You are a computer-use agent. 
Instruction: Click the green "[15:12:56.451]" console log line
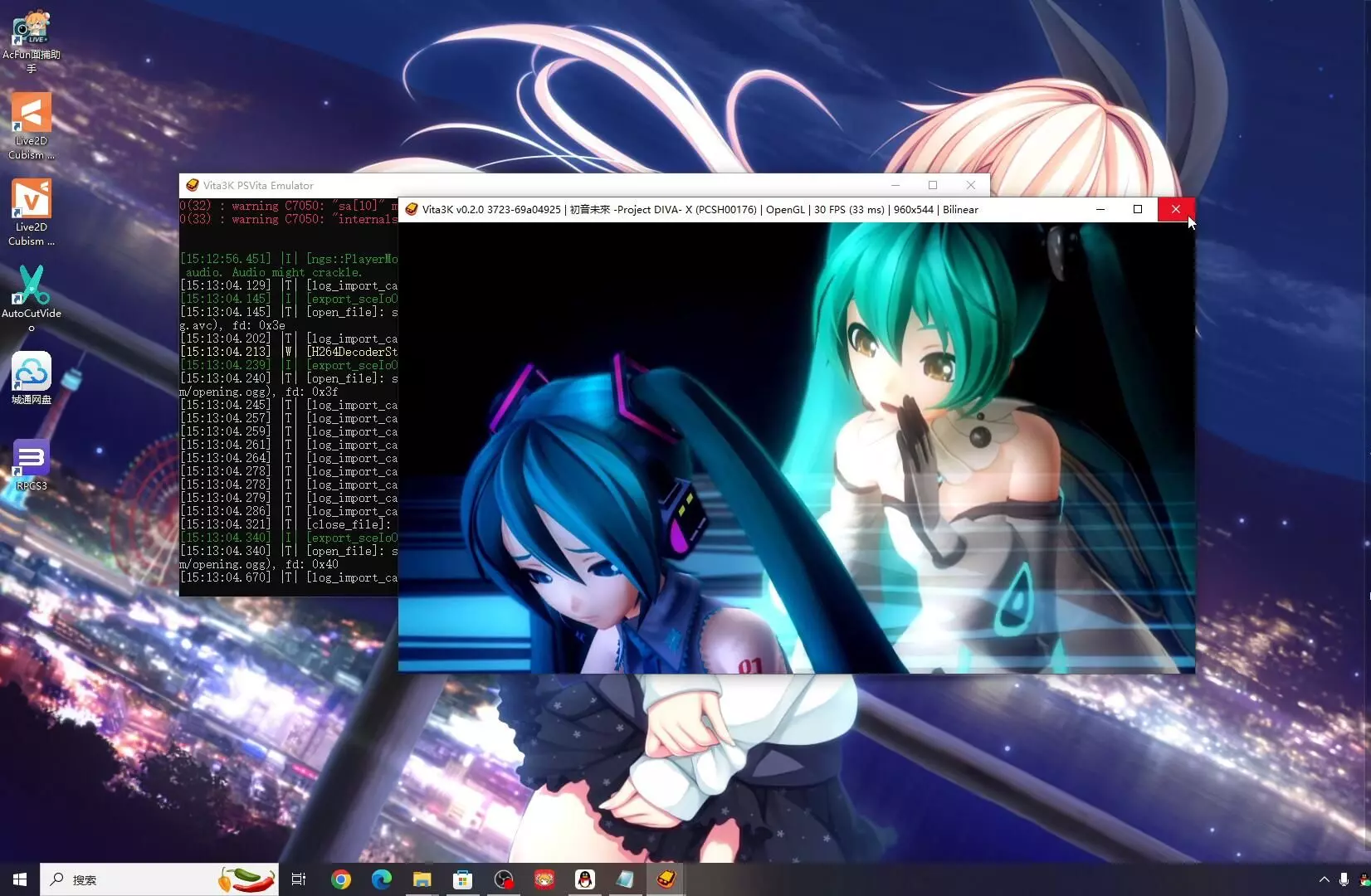tap(289, 259)
